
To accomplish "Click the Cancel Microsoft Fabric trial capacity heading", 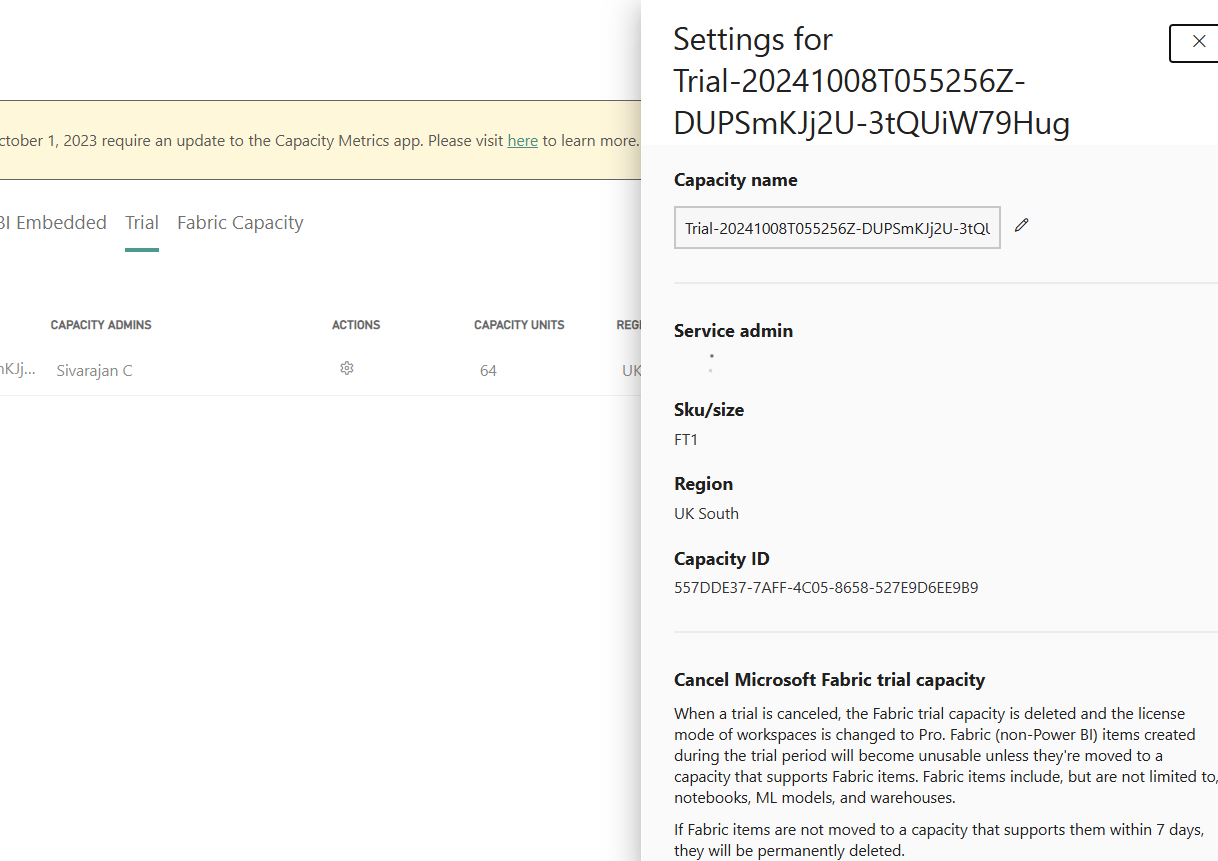I will 829,680.
